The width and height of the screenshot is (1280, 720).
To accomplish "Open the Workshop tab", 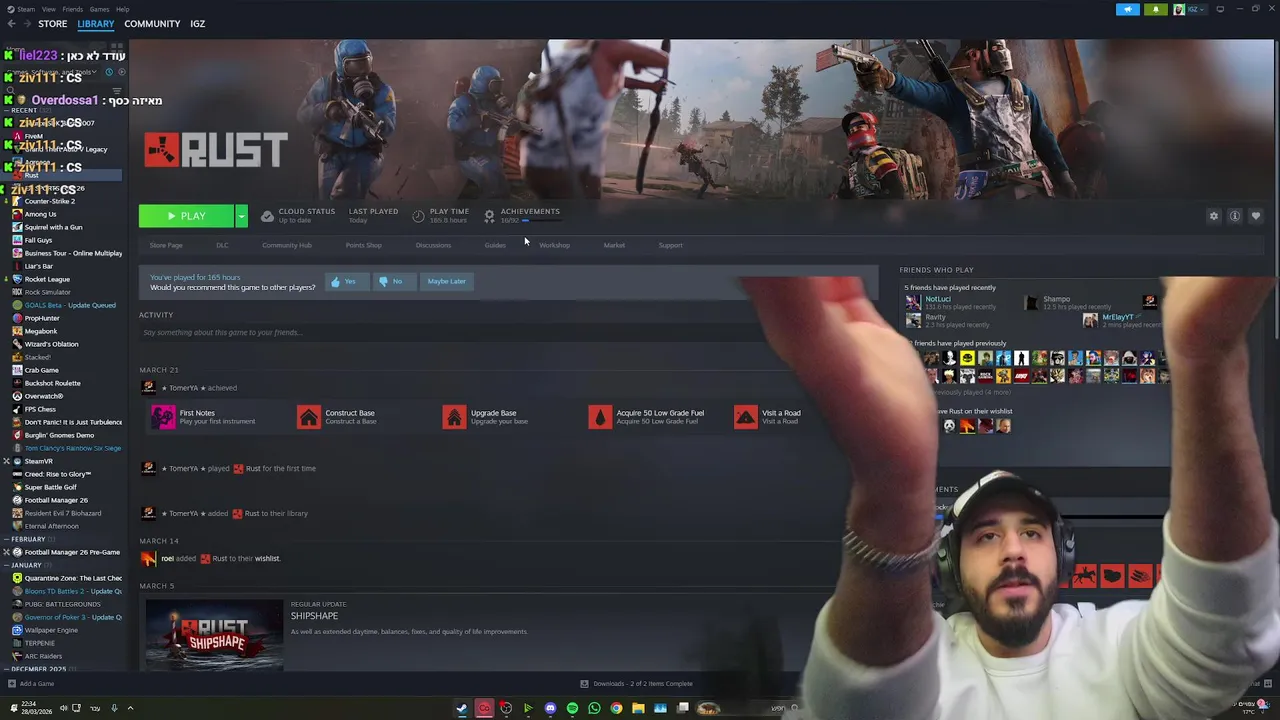I will [554, 245].
